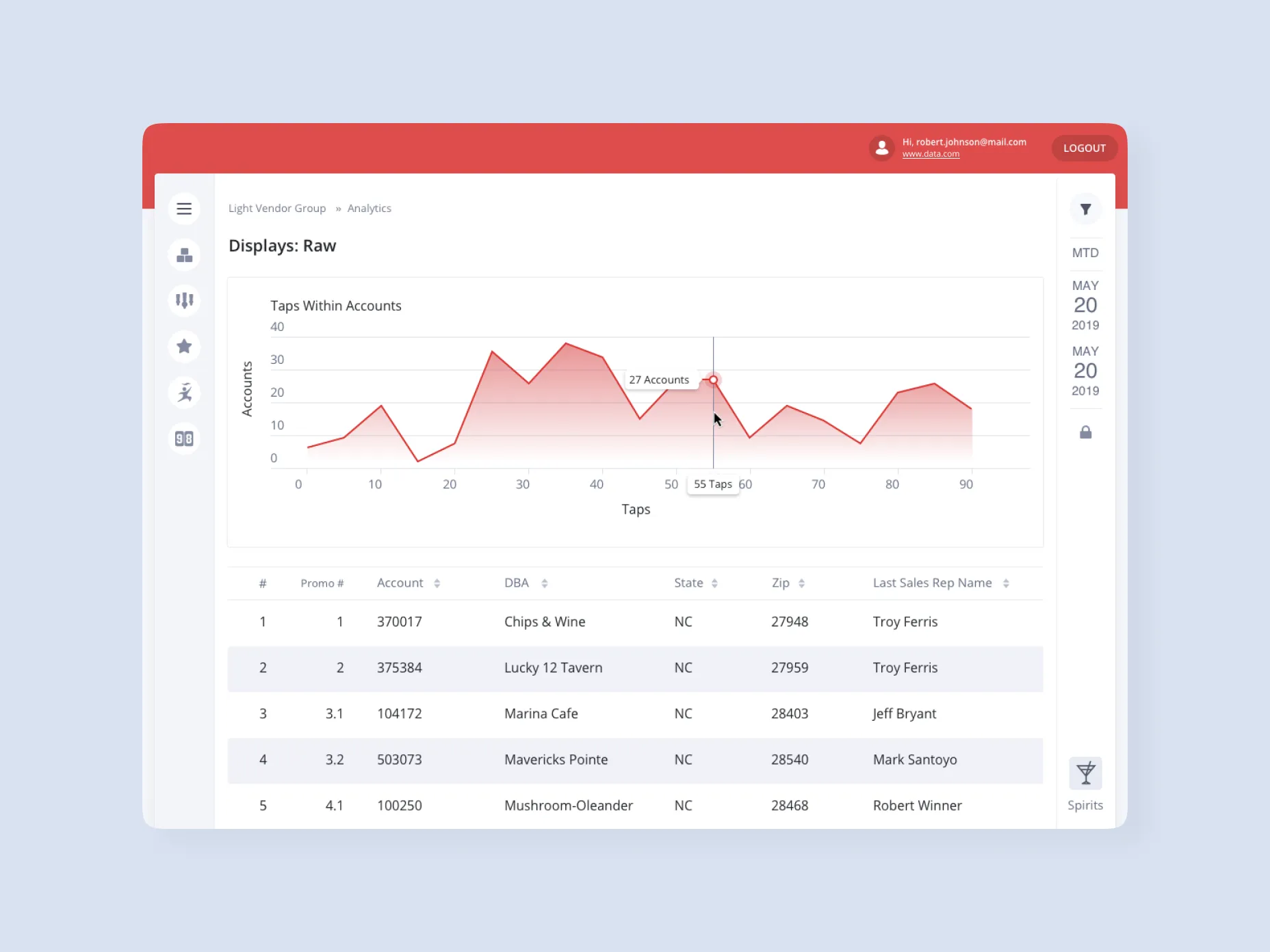The height and width of the screenshot is (952, 1270).
Task: Click the 98 counter sidebar icon
Action: [184, 438]
